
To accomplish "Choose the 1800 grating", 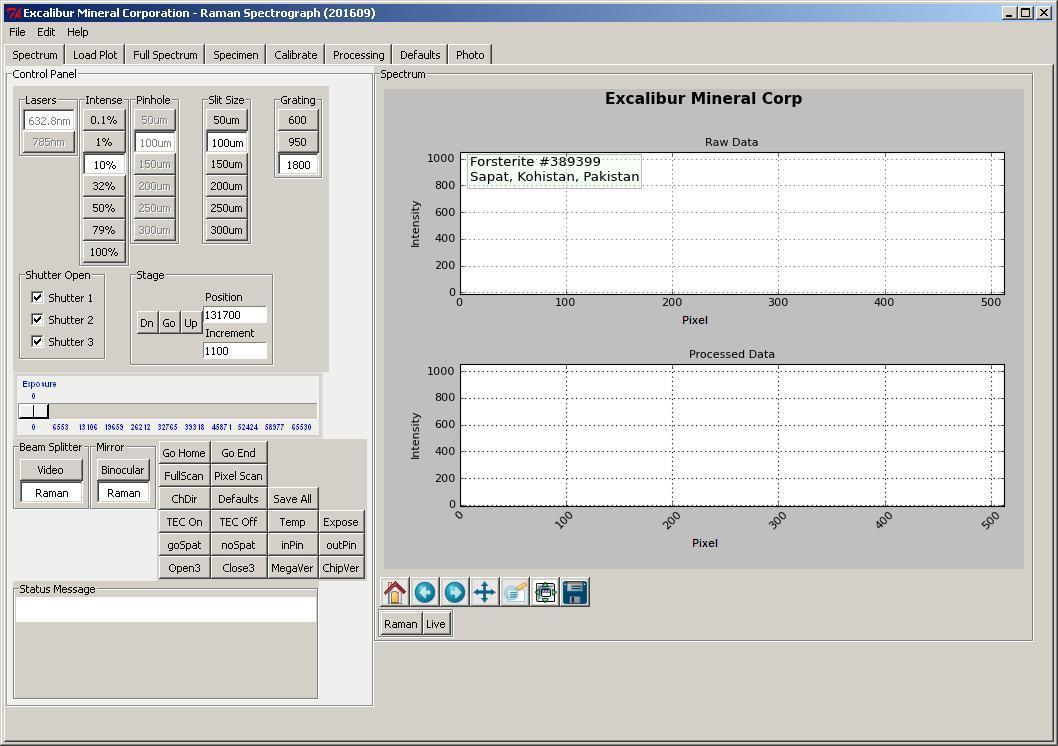I will point(298,165).
